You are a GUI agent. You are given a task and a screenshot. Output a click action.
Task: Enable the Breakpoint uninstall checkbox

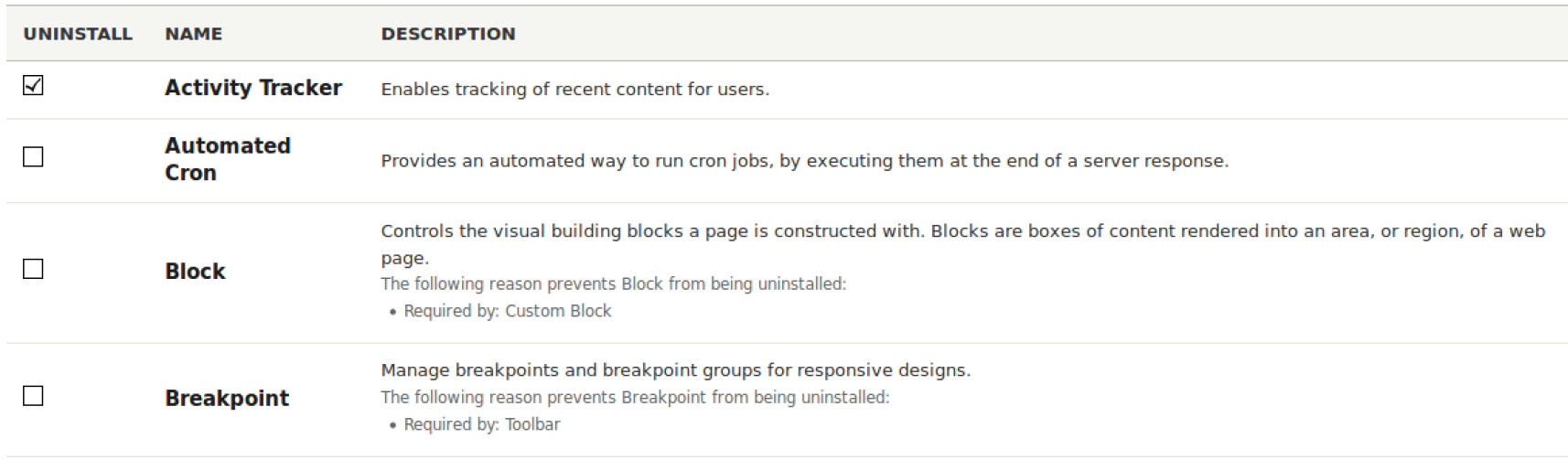[33, 396]
